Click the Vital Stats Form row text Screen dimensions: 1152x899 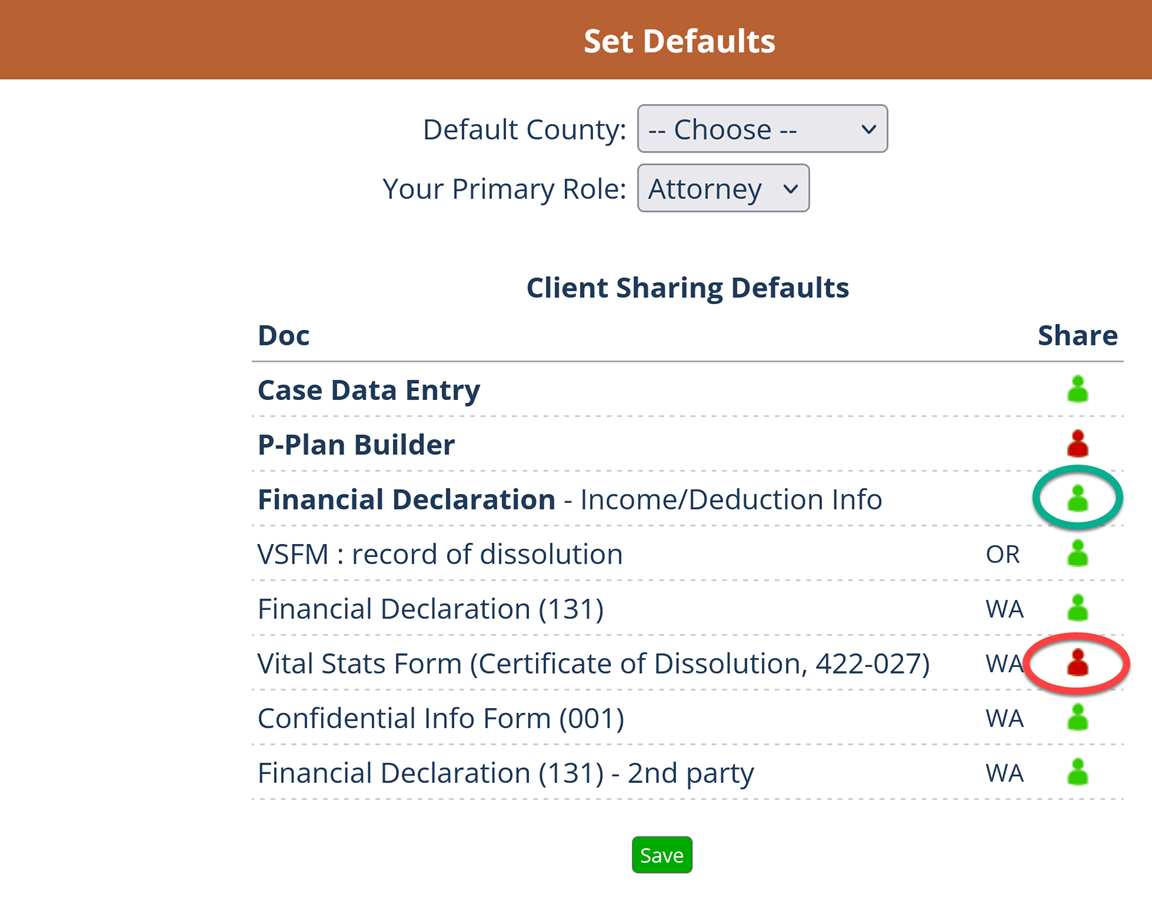593,663
